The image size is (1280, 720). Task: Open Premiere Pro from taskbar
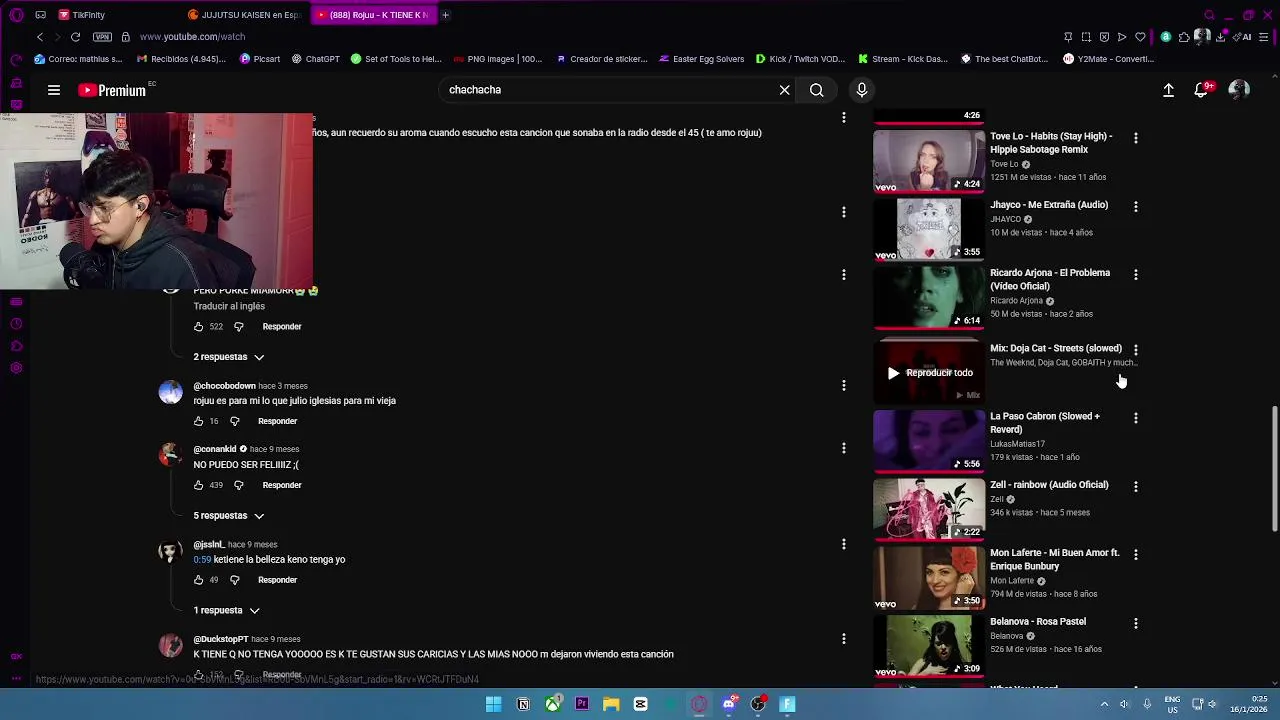(x=582, y=704)
